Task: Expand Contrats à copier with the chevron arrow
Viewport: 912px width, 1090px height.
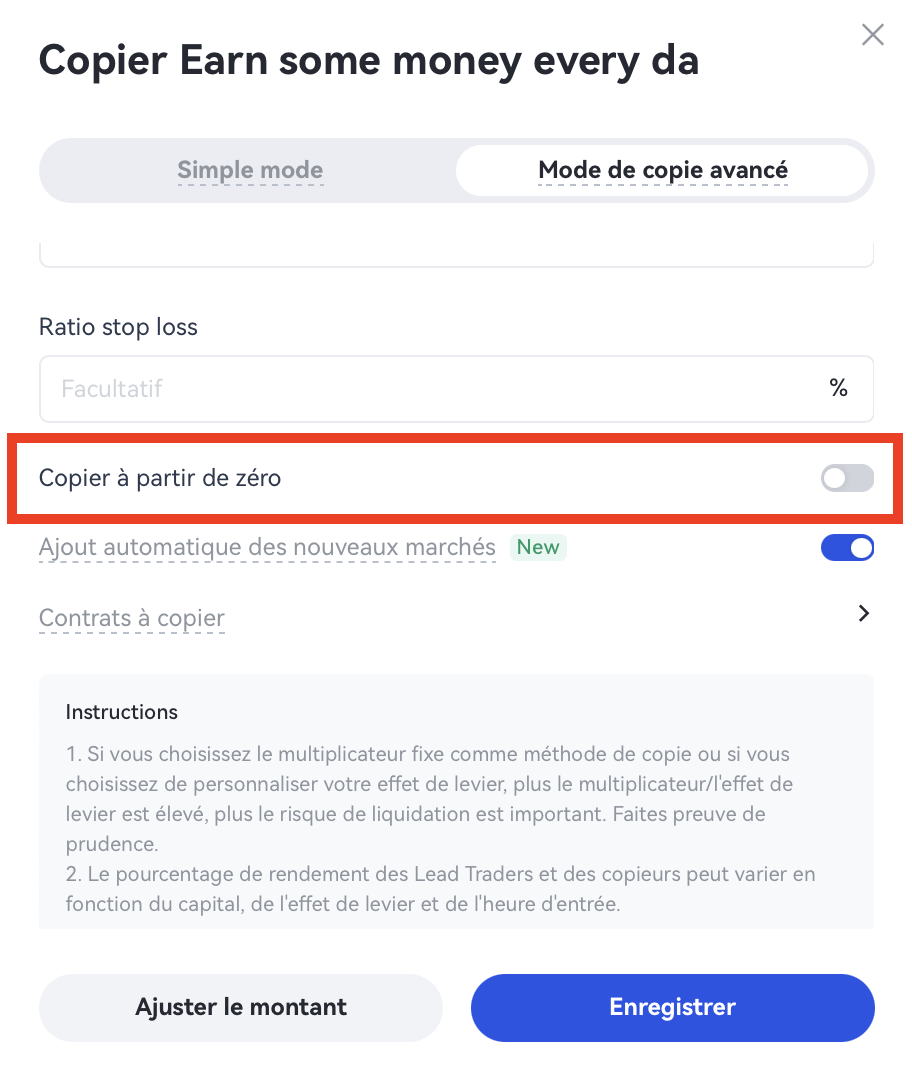Action: pyautogui.click(x=864, y=614)
